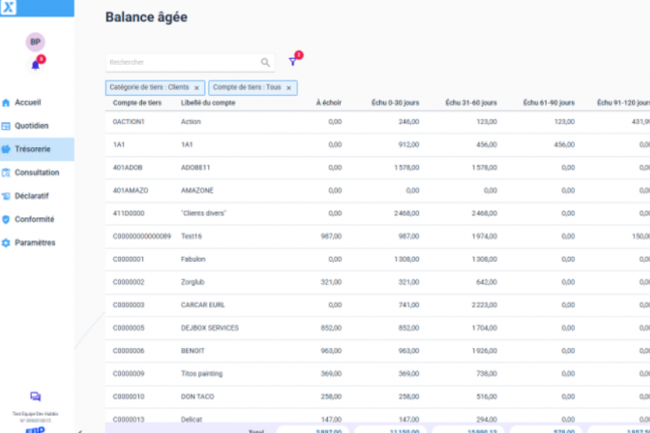This screenshot has height=433, width=650.
Task: Open the chat support icon
Action: pos(36,397)
